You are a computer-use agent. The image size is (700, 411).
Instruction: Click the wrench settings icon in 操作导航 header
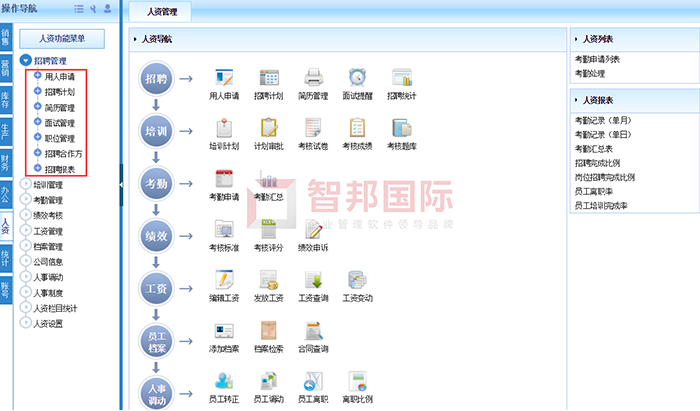(x=93, y=8)
